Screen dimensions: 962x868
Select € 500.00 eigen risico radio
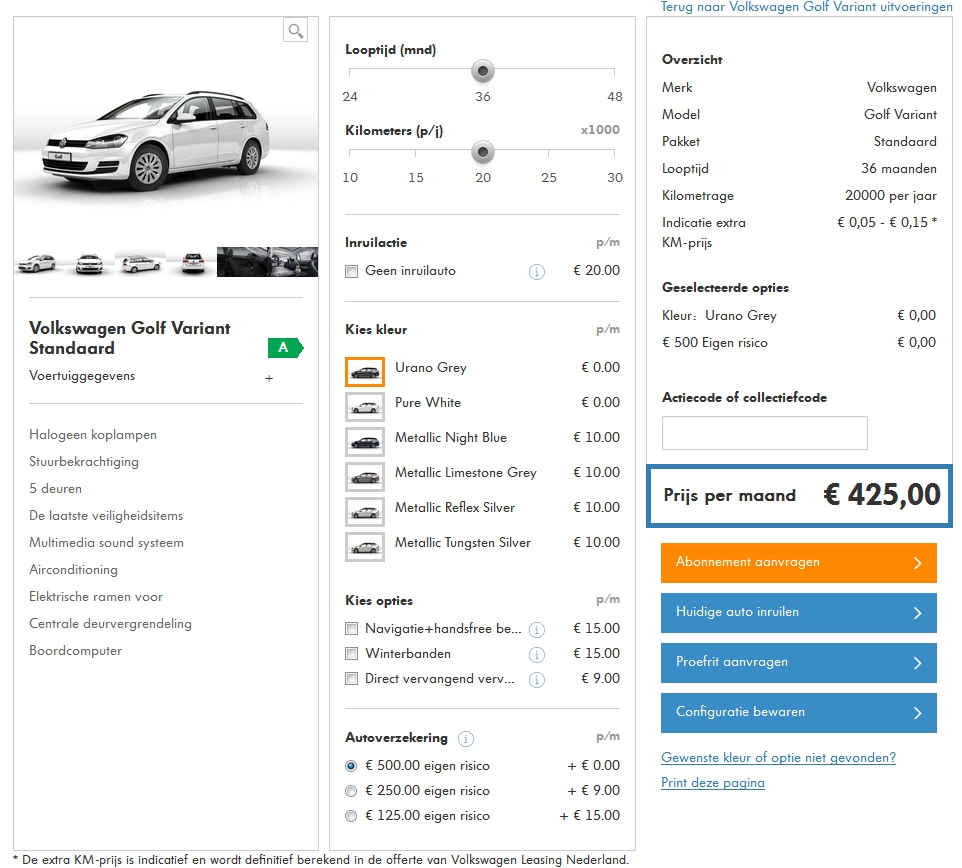(x=351, y=766)
